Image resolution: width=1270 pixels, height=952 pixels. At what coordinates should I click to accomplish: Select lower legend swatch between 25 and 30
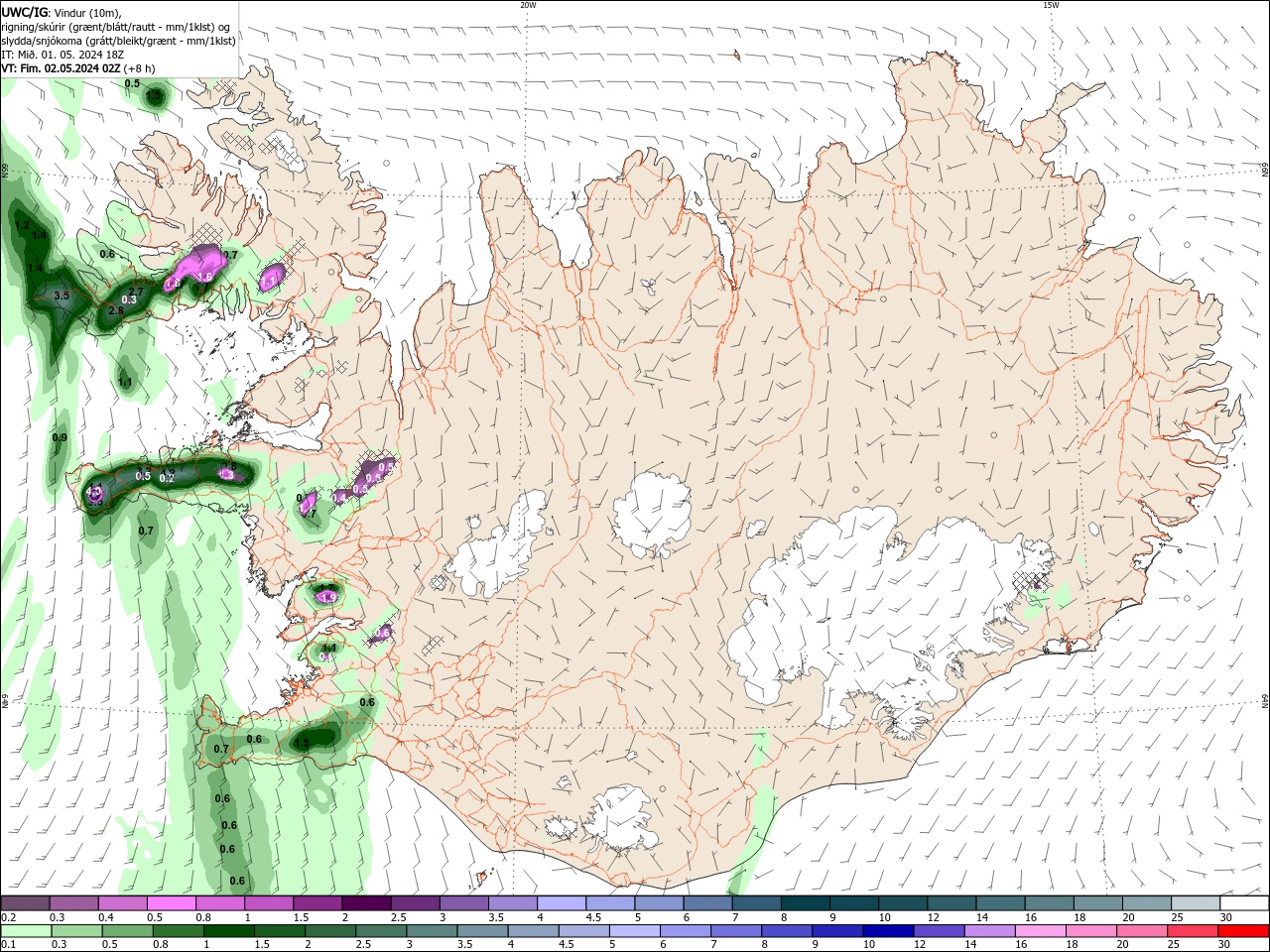click(1194, 930)
